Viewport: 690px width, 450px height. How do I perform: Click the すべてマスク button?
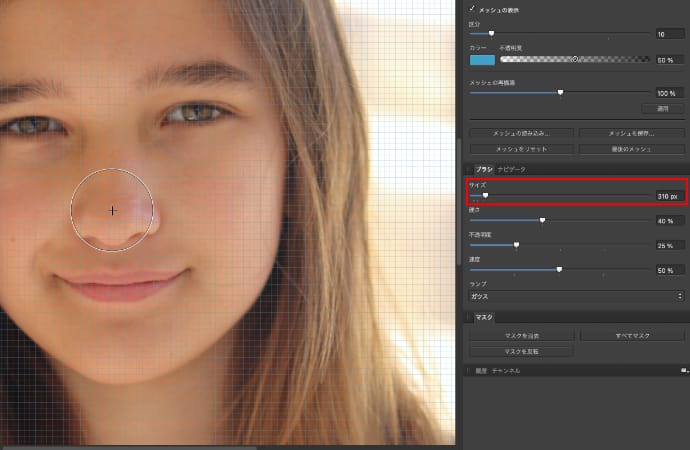630,336
